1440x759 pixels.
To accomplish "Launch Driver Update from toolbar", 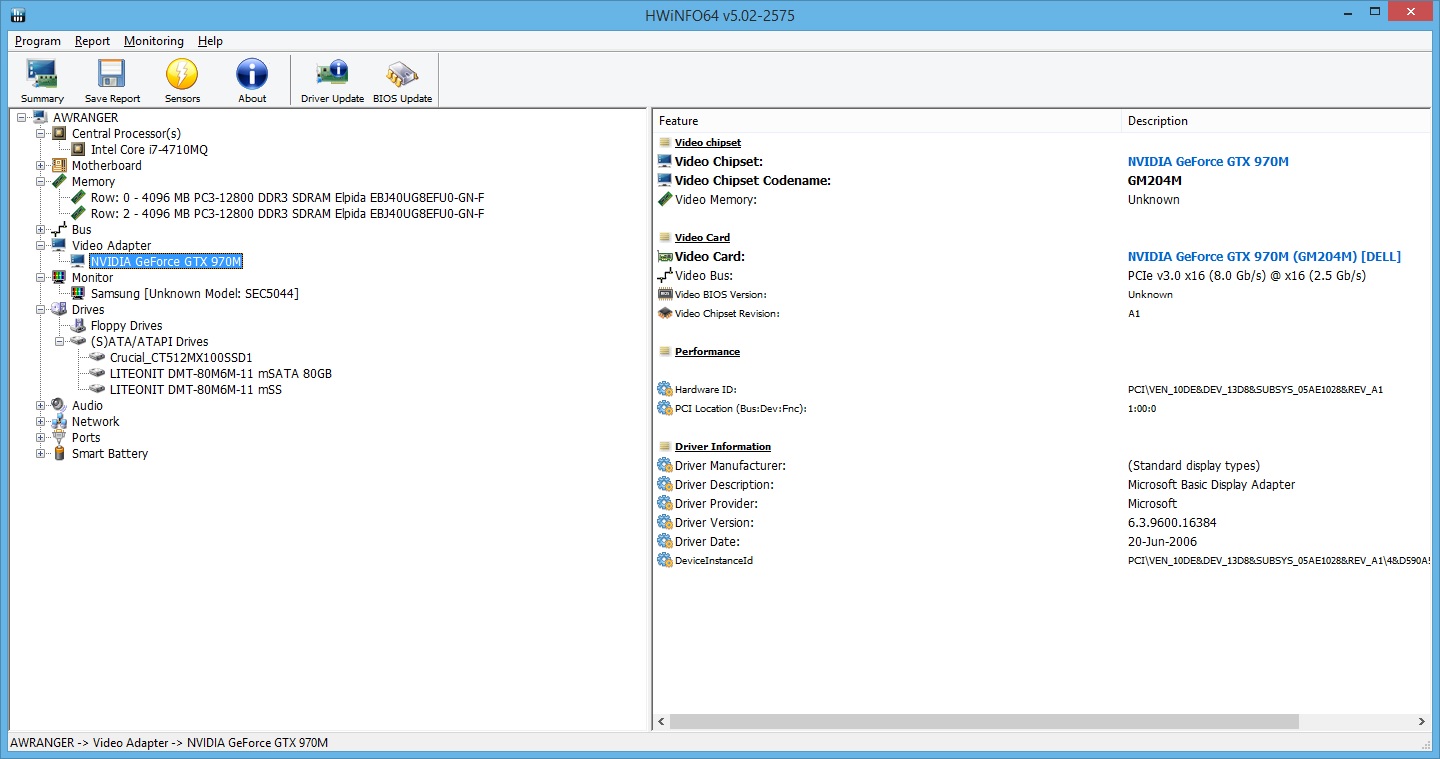I will click(332, 81).
